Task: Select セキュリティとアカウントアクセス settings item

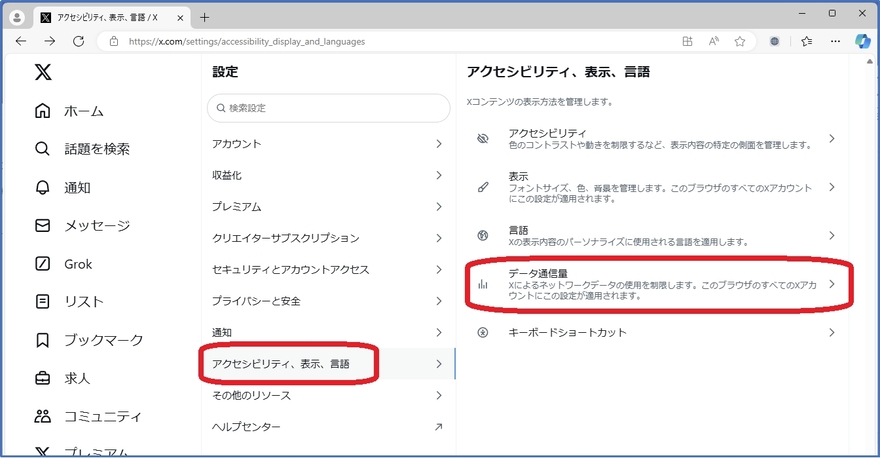Action: point(328,269)
